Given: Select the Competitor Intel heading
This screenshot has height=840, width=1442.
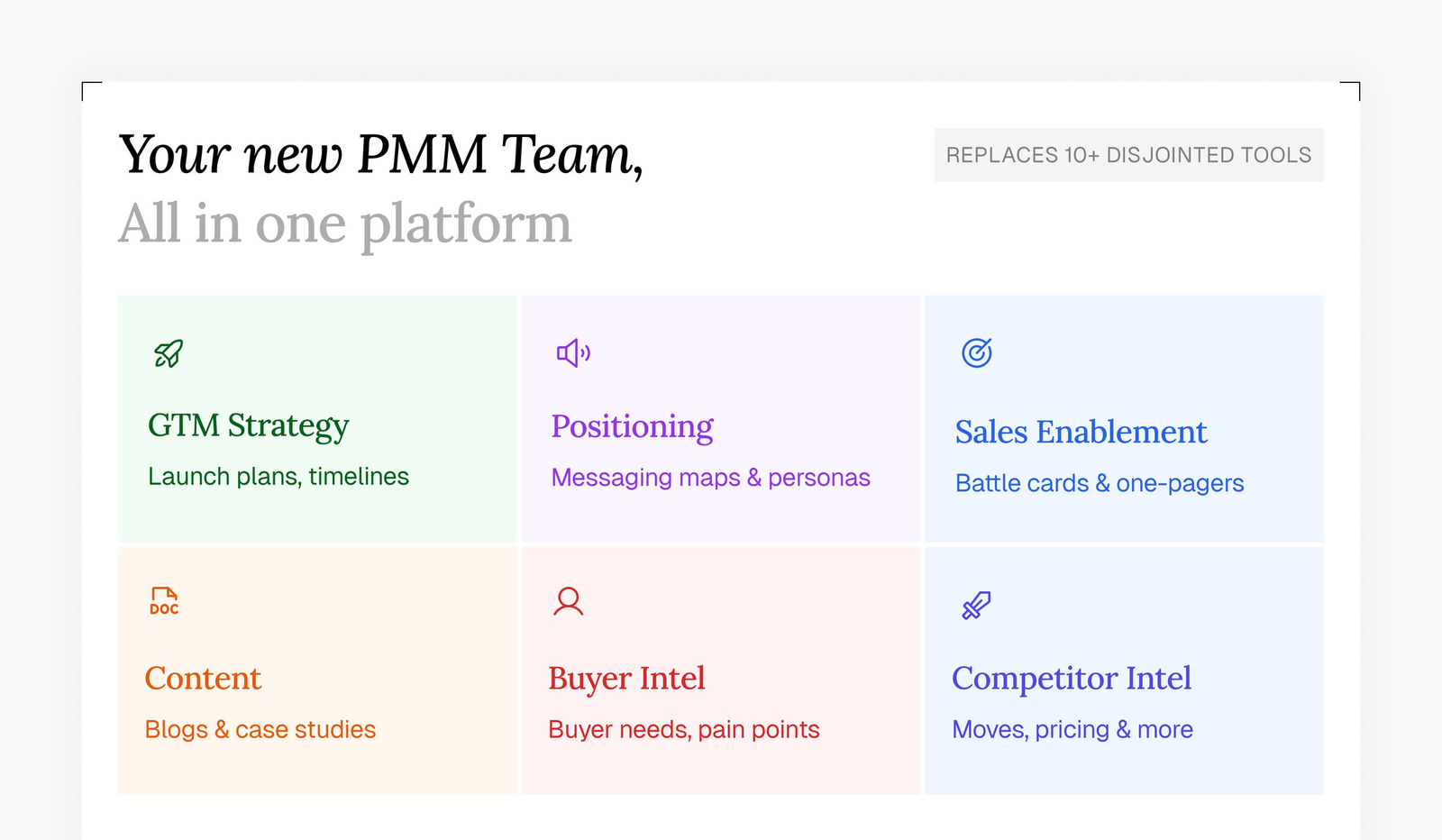Looking at the screenshot, I should click(1072, 679).
